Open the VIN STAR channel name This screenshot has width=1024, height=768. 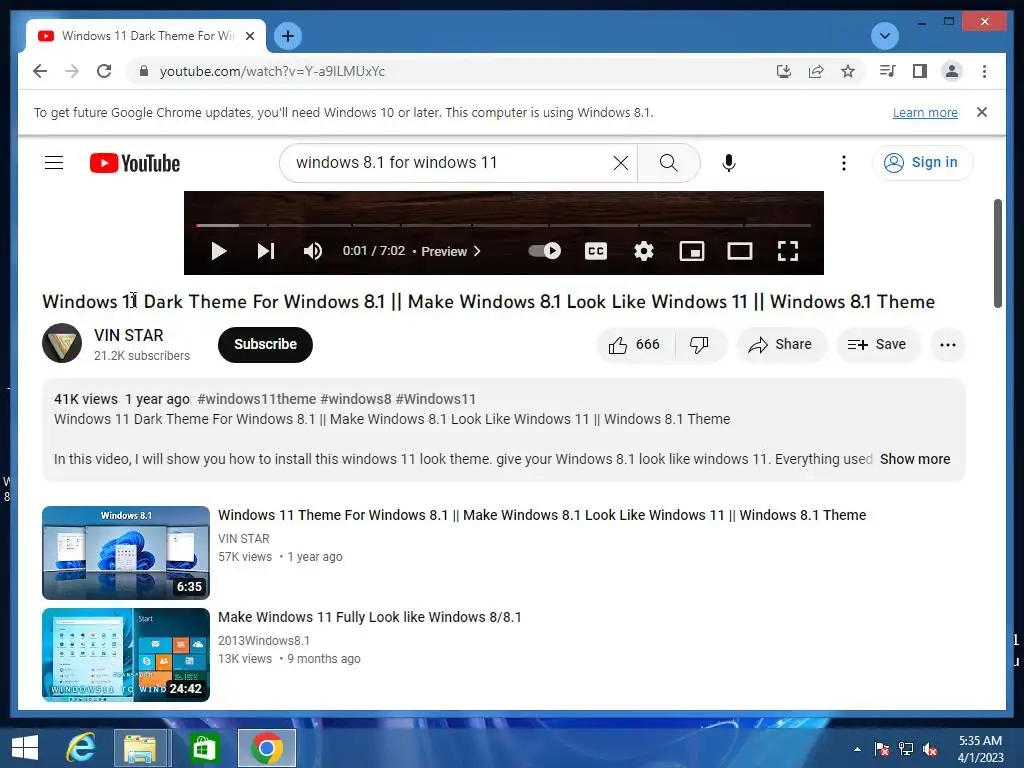pos(129,335)
